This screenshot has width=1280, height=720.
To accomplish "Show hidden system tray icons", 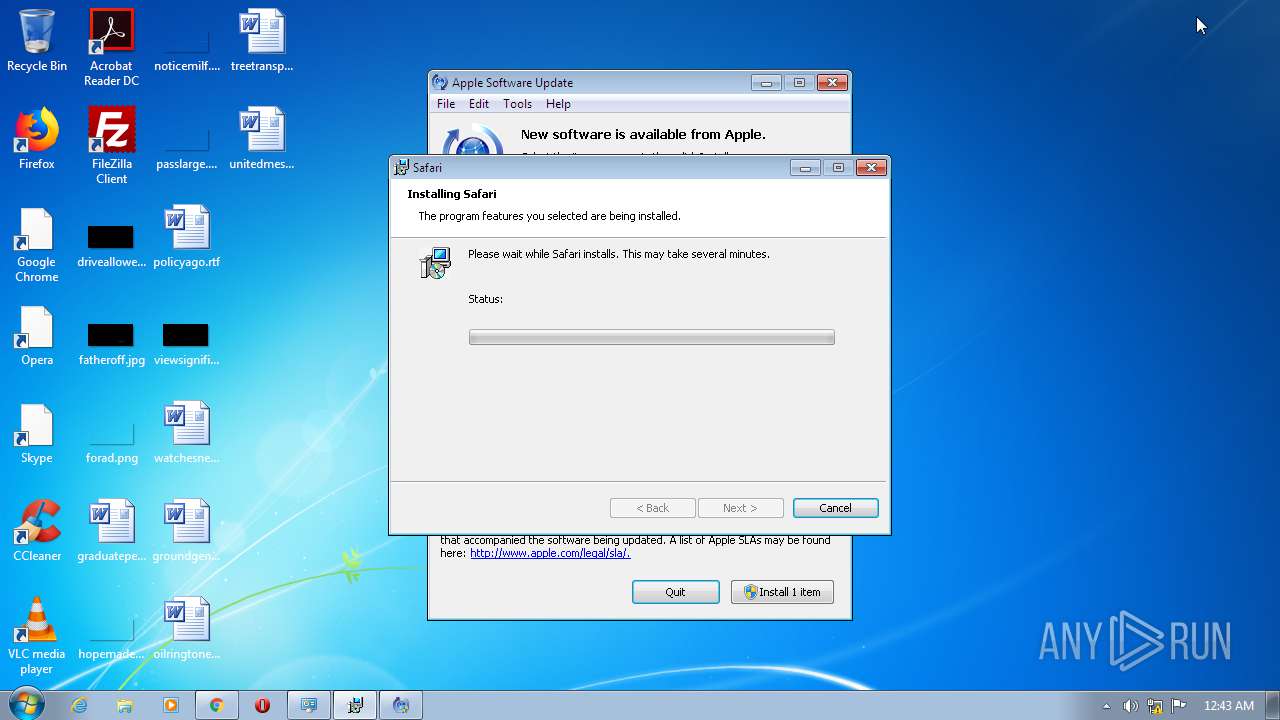I will point(1106,706).
